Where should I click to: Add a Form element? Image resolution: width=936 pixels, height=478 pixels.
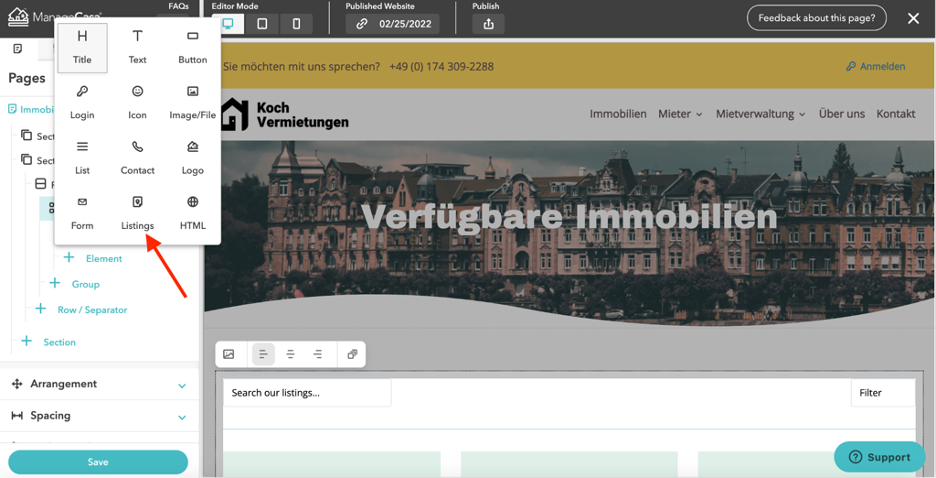tap(82, 211)
